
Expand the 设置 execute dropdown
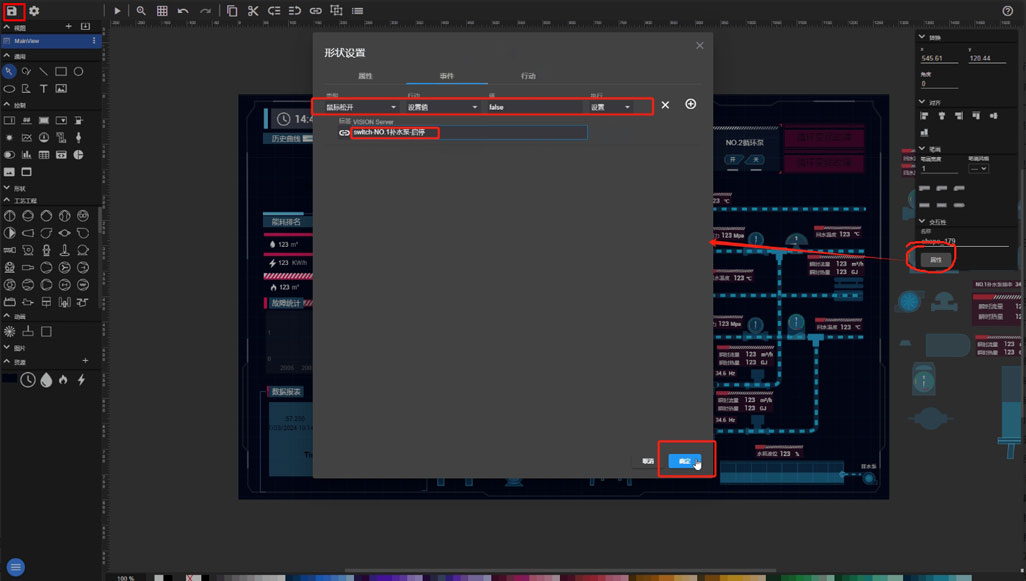[x=610, y=107]
